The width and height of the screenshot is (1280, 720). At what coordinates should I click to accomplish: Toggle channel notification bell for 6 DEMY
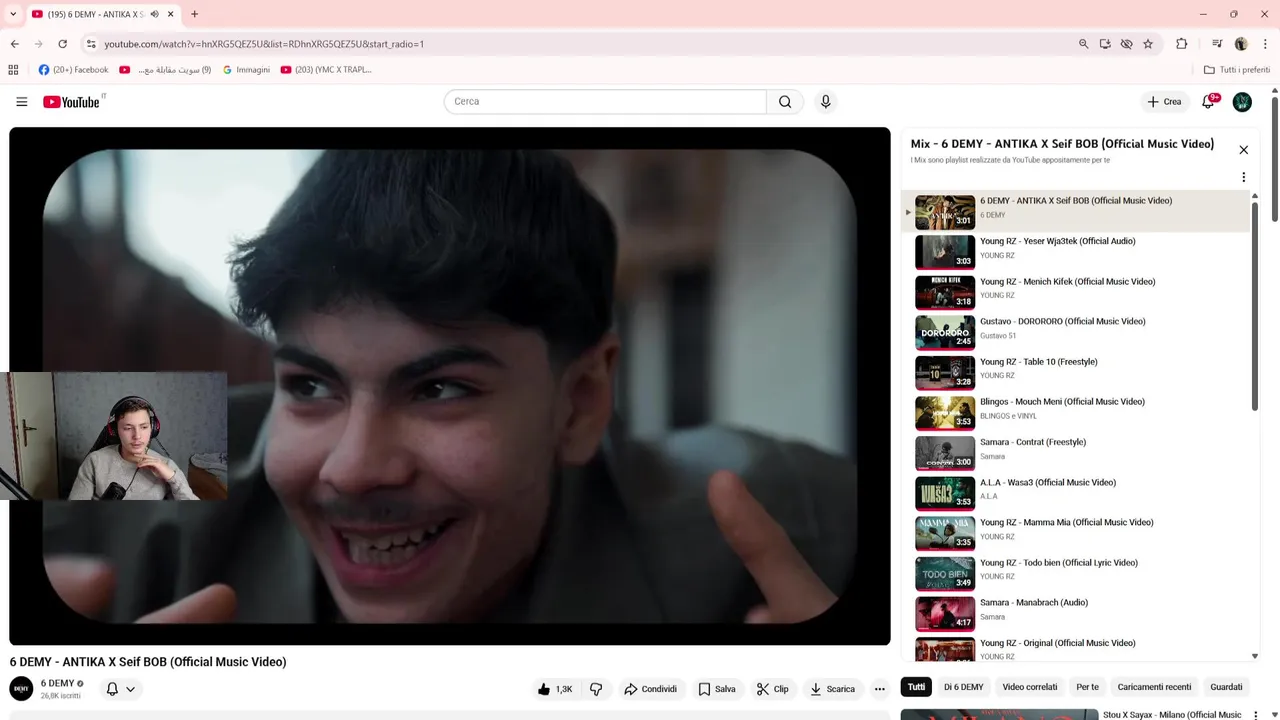coord(112,689)
